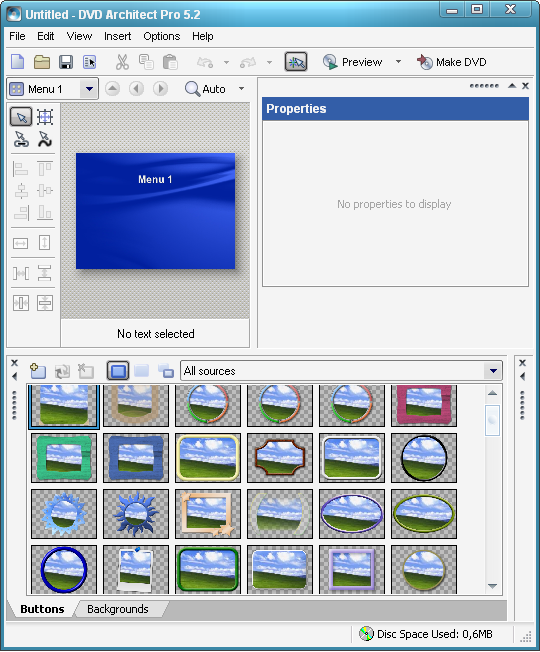The height and width of the screenshot is (652, 540).
Task: Align objects to right edges
Action: click(21, 213)
